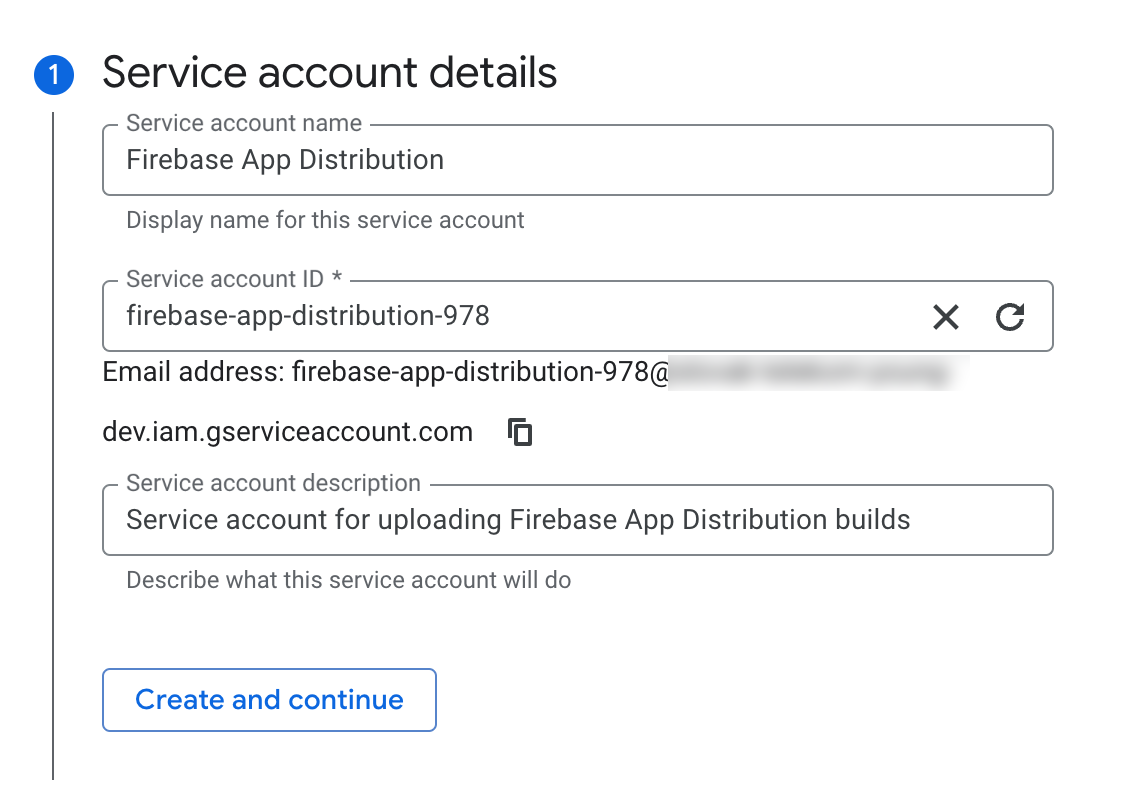Click 'Describe what this service account will do' hint
Screen dimensions: 1124x794
348,580
